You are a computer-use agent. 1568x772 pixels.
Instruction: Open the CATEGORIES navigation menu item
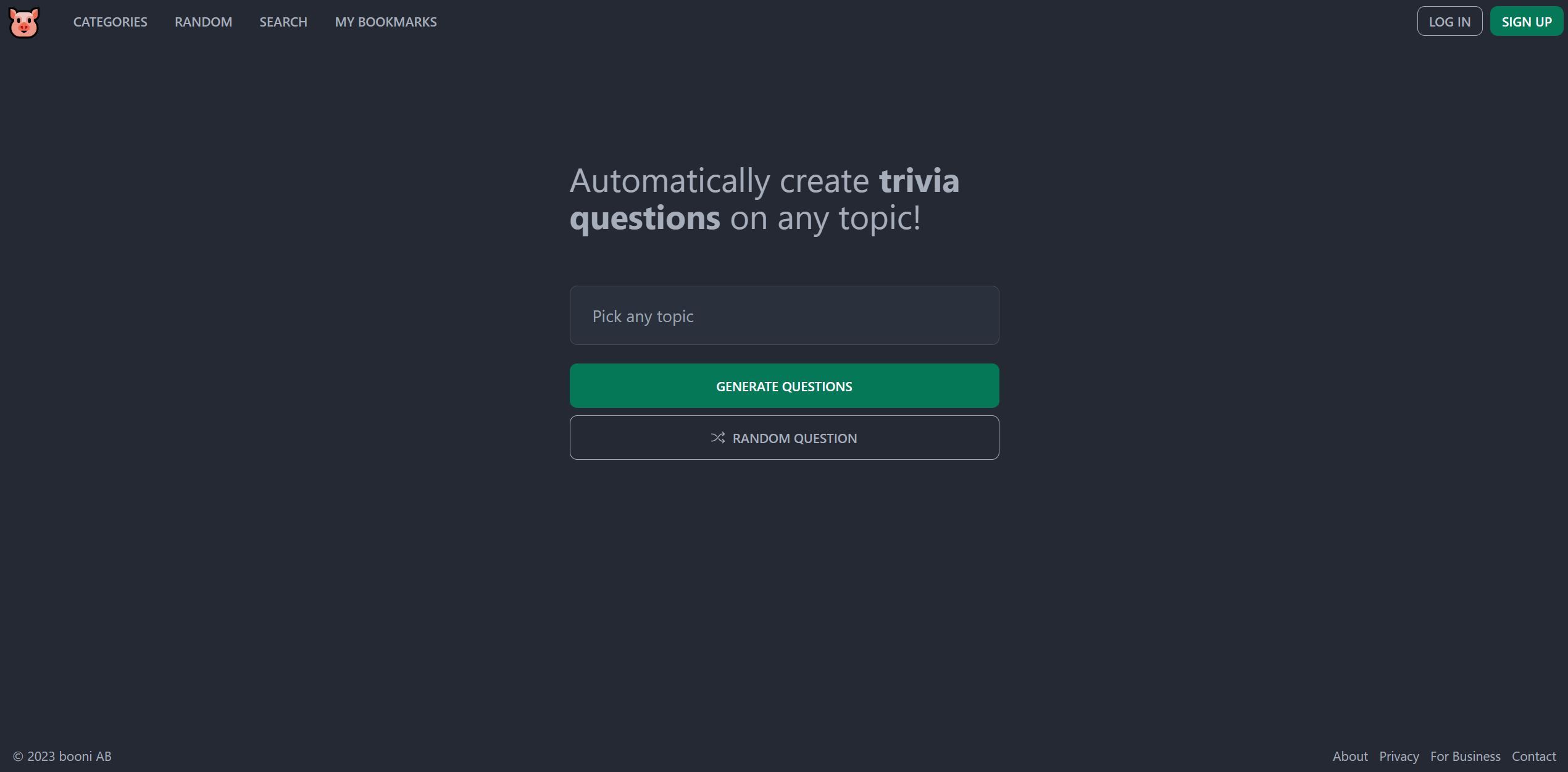[110, 21]
